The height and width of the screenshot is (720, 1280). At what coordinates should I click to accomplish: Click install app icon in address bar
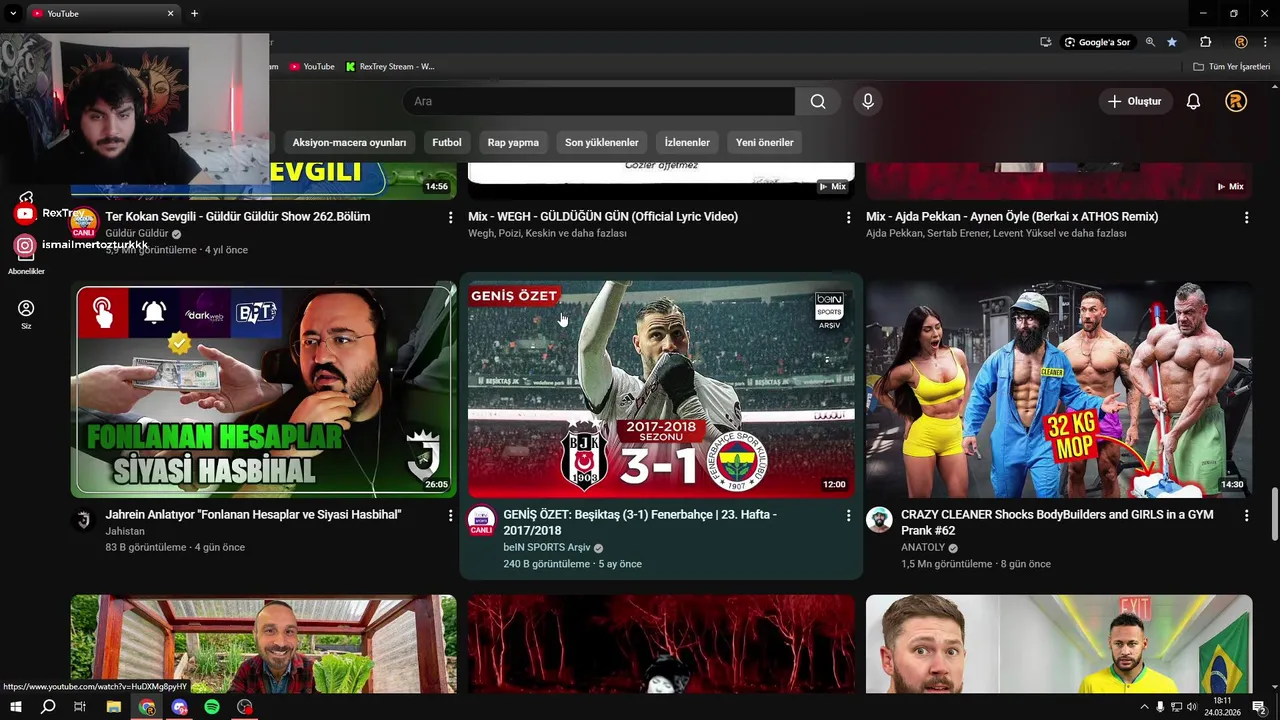(x=1045, y=42)
